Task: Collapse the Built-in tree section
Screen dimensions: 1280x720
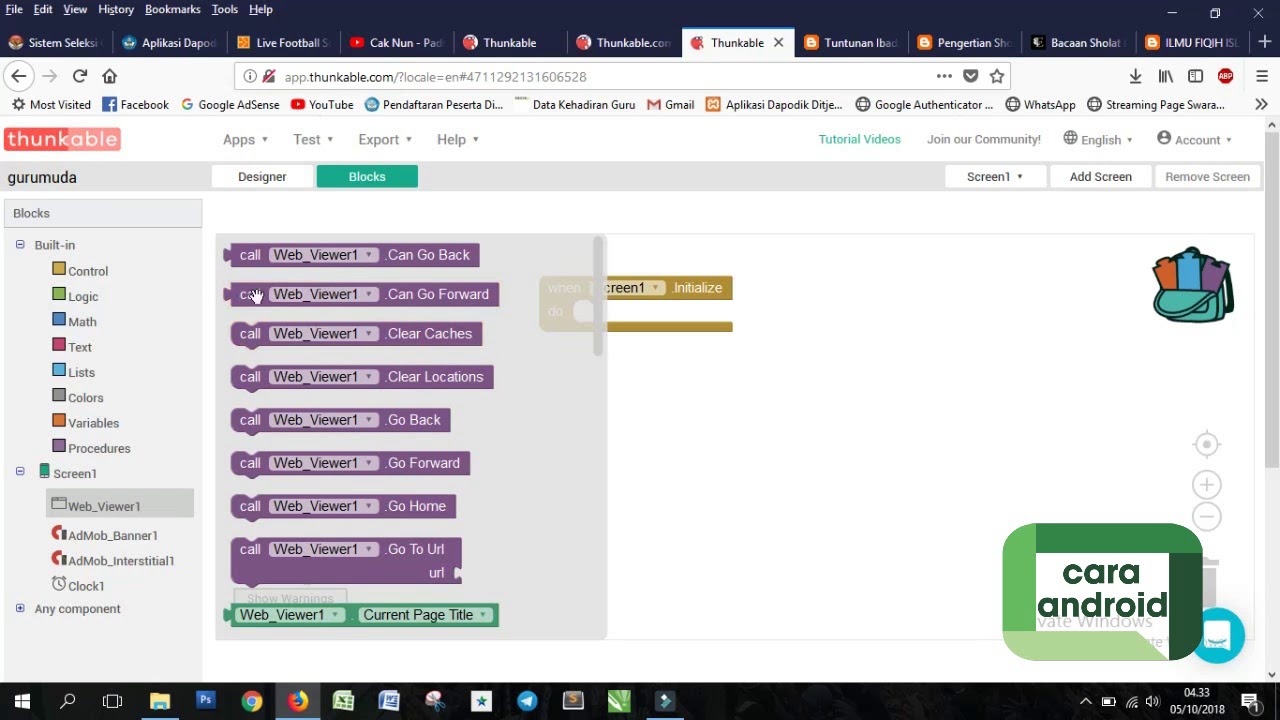Action: (x=20, y=244)
